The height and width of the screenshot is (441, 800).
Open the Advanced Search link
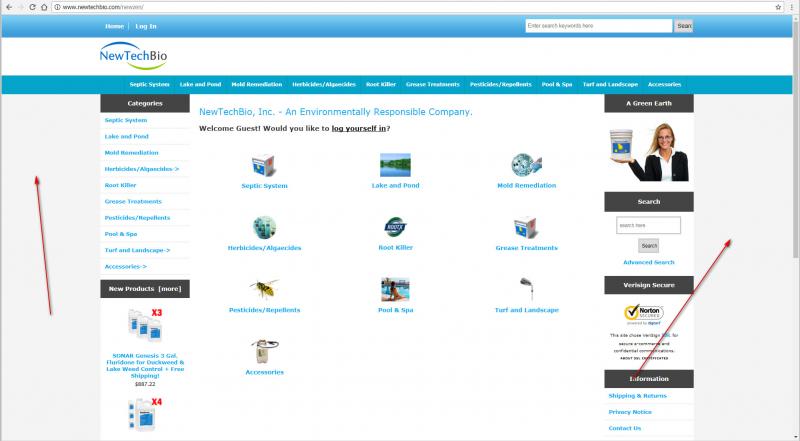pyautogui.click(x=648, y=262)
